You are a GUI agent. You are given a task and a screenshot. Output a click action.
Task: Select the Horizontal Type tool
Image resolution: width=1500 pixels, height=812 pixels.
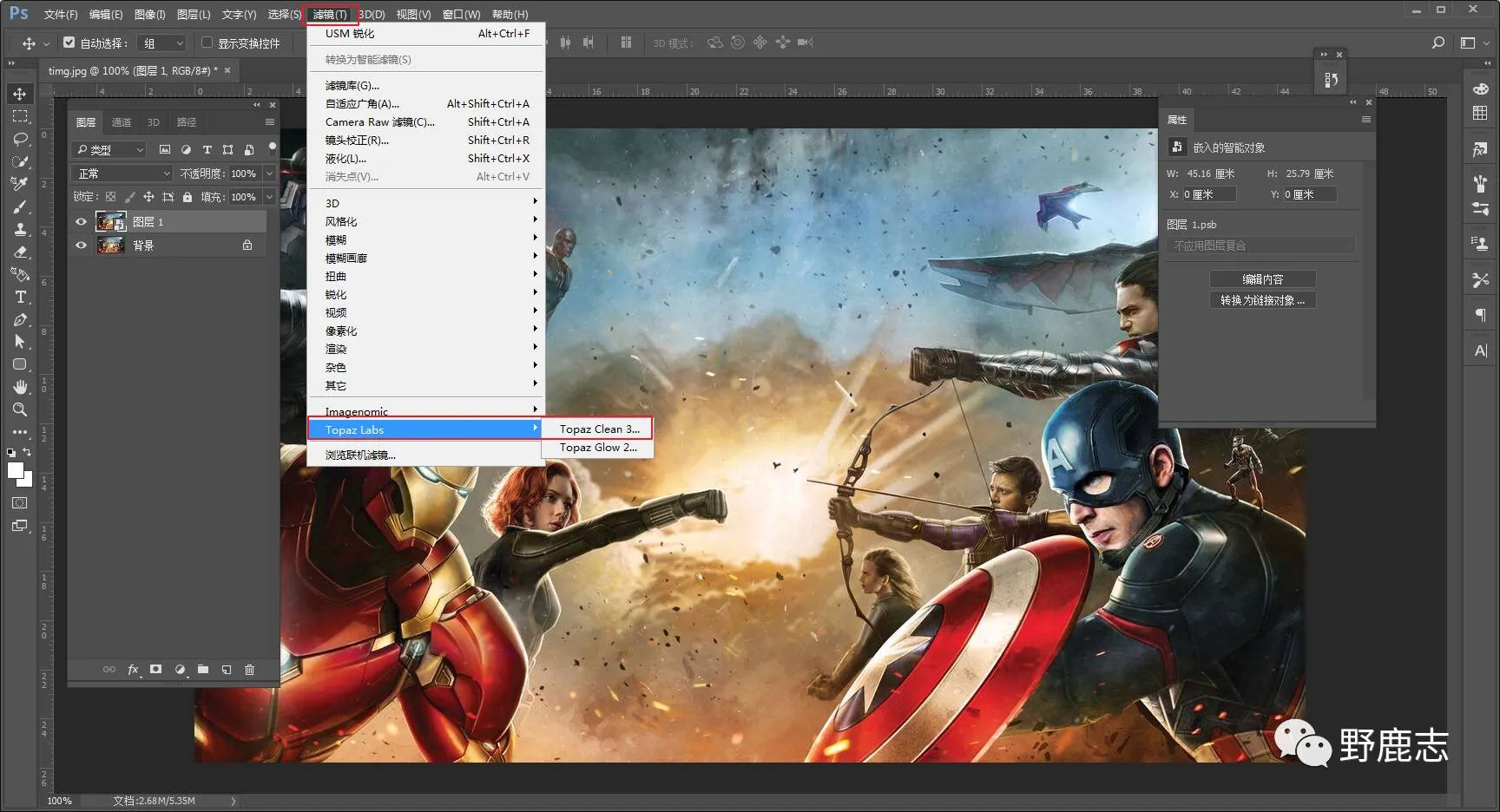pyautogui.click(x=20, y=297)
